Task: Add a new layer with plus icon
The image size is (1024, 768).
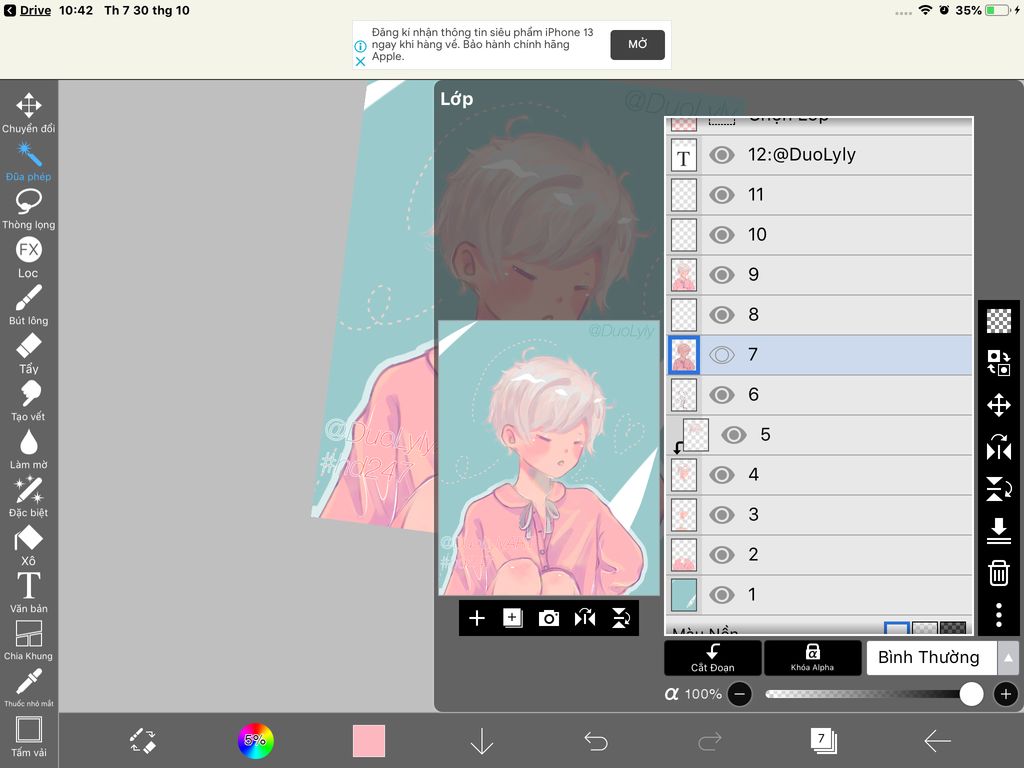Action: click(477, 618)
